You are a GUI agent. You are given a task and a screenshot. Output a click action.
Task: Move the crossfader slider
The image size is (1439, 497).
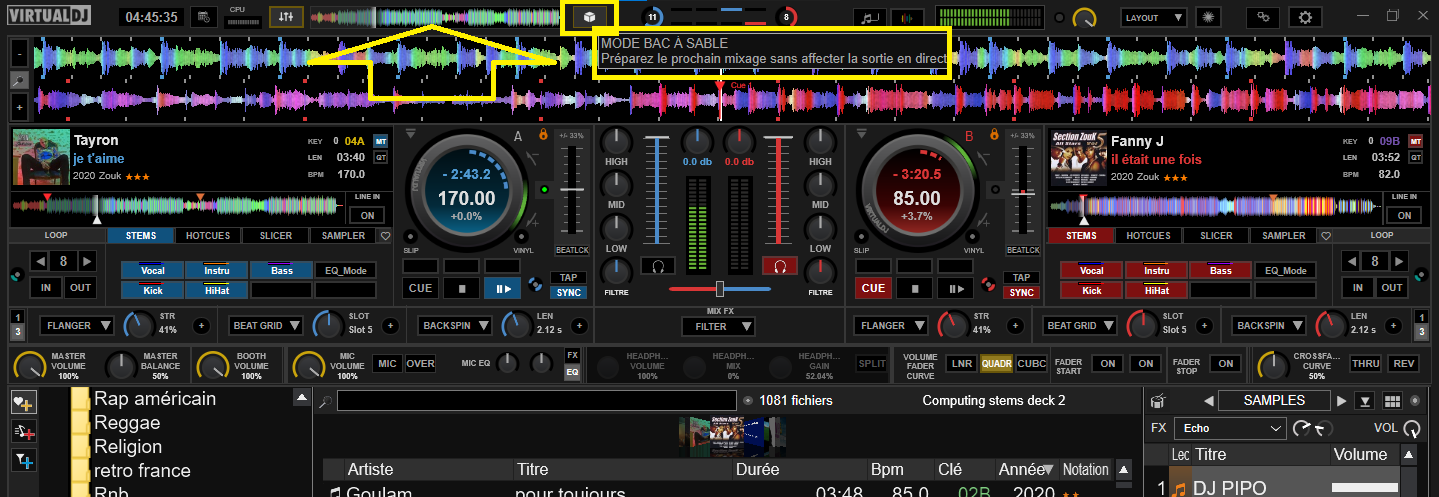tap(719, 288)
